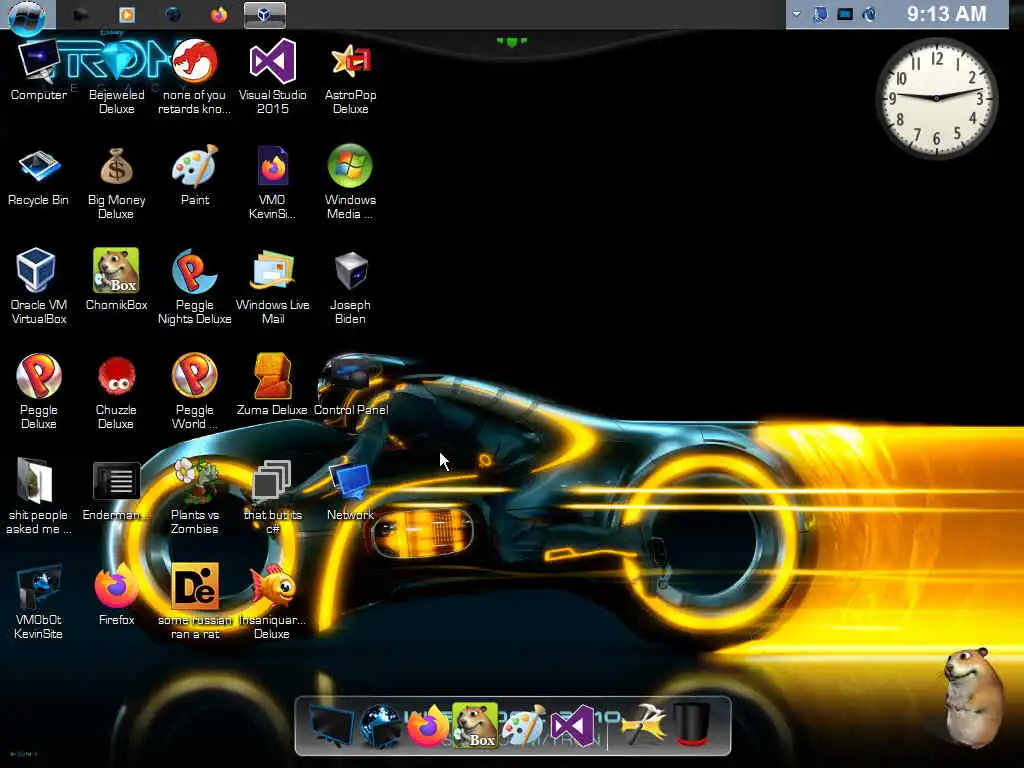Open Windows Live Mail shortcut
This screenshot has height=768, width=1024.
tap(272, 287)
